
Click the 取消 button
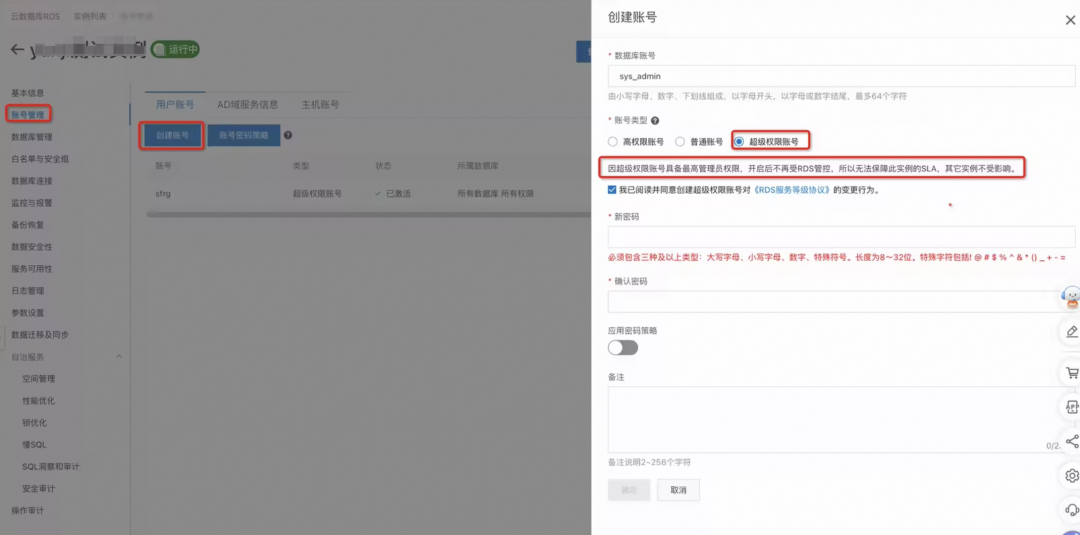(x=678, y=490)
